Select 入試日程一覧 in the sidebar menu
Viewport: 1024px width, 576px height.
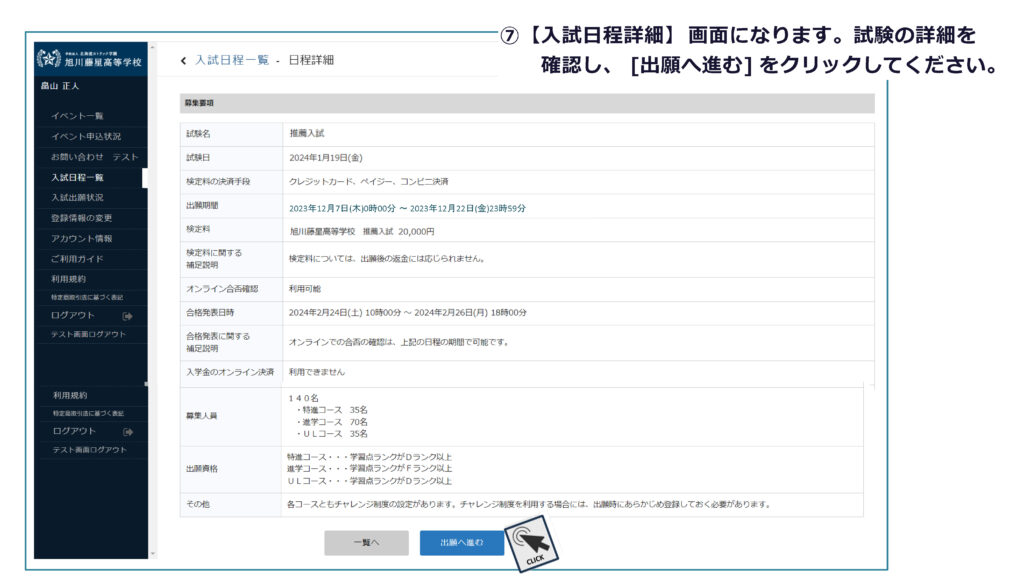pyautogui.click(x=77, y=177)
